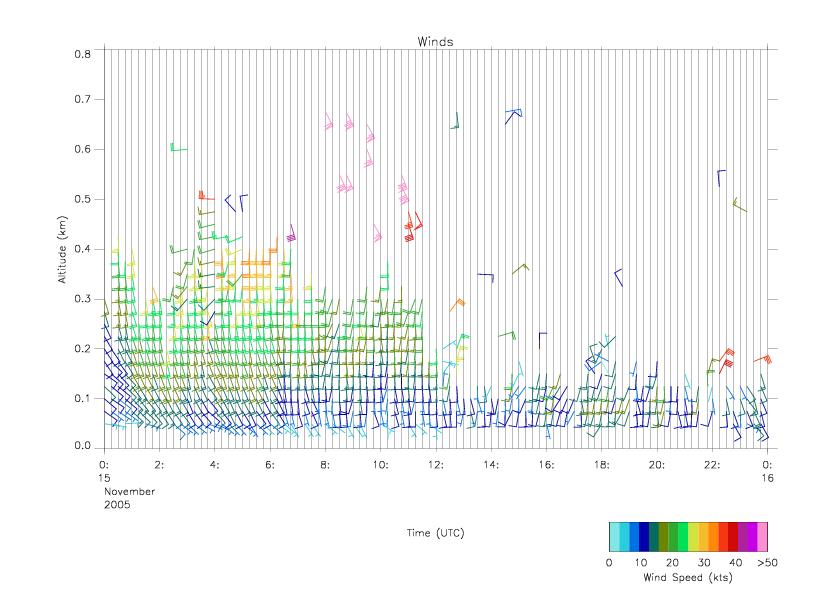Click the "20:" time tick label
This screenshot has width=827, height=611.
[x=657, y=465]
